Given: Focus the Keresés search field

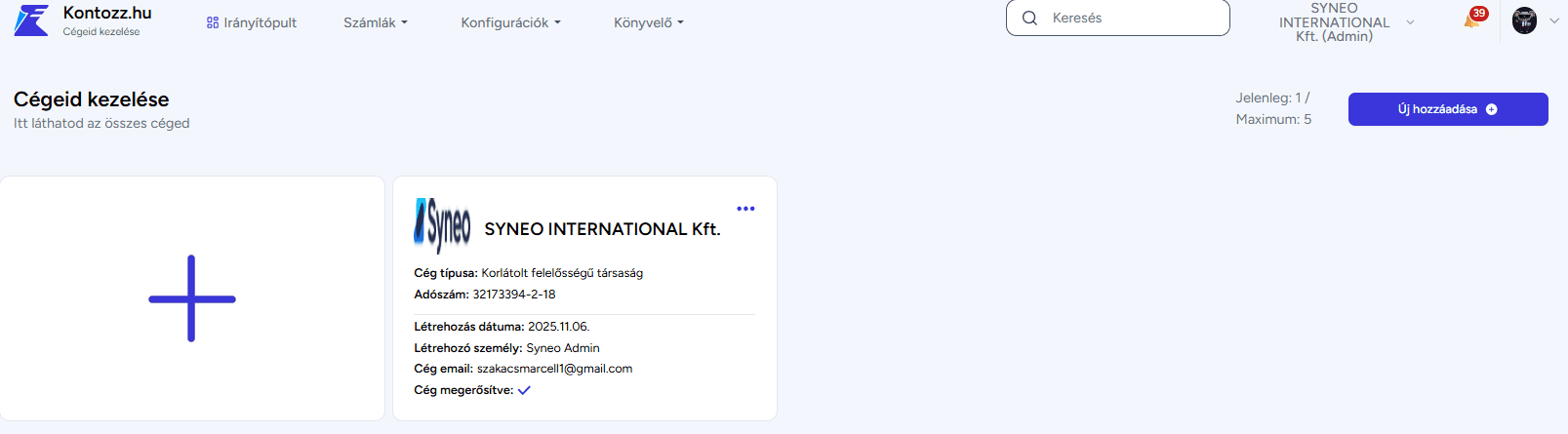Looking at the screenshot, I should click(1118, 18).
